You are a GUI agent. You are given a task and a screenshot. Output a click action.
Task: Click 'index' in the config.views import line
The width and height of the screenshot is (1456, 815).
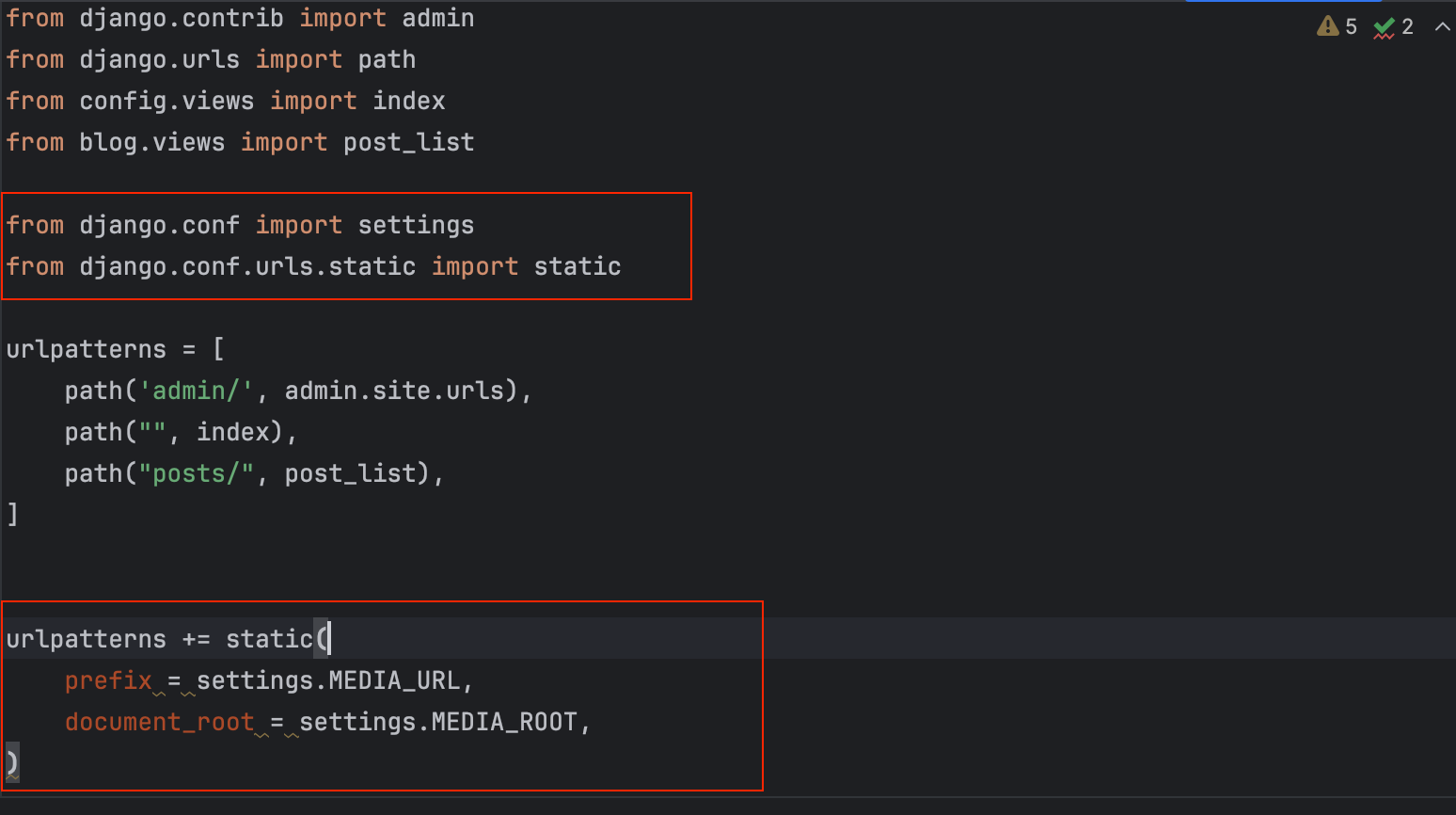tap(409, 101)
